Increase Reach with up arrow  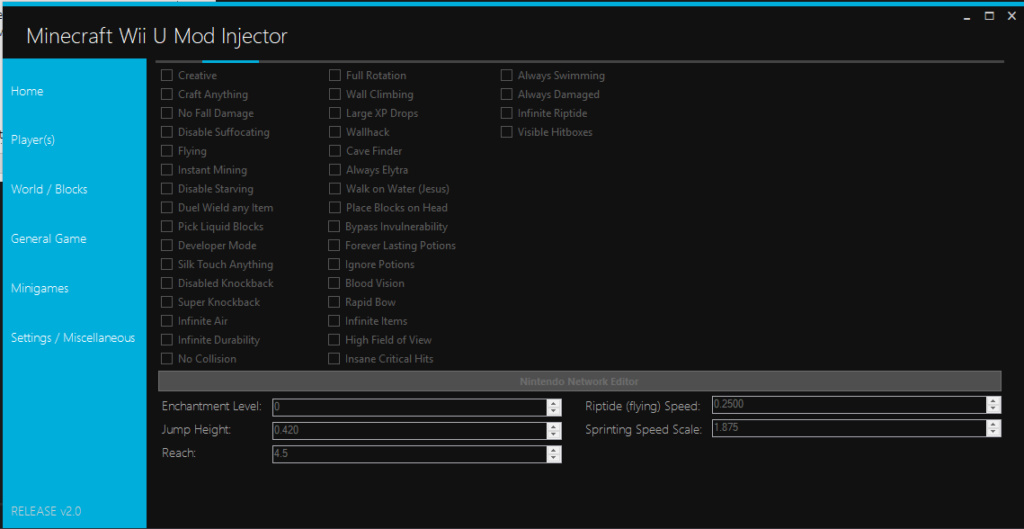tap(554, 451)
